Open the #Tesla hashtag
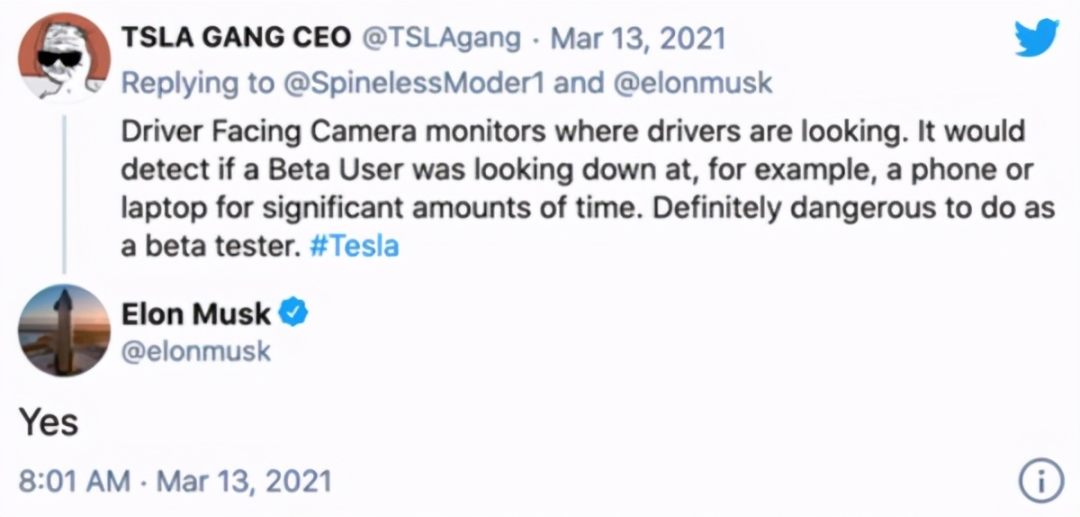Image resolution: width=1080 pixels, height=517 pixels. 354,246
